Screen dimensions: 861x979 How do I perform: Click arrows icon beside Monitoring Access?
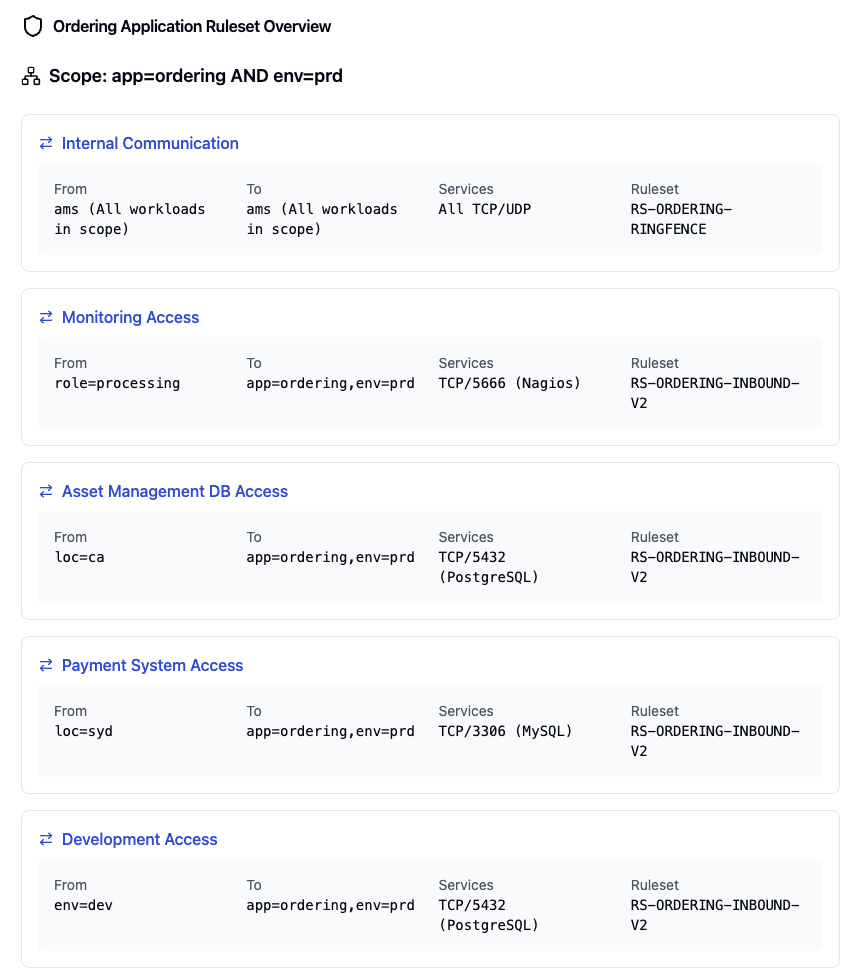[46, 317]
